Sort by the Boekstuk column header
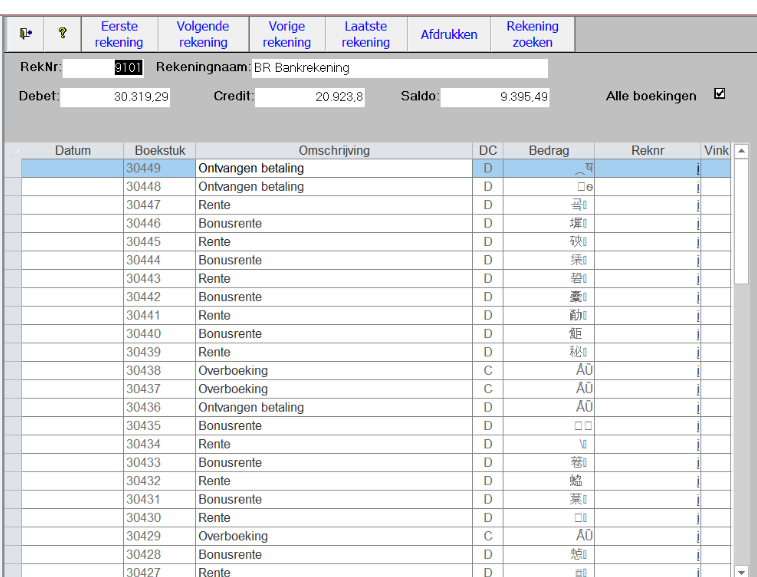757x577 pixels. 158,151
